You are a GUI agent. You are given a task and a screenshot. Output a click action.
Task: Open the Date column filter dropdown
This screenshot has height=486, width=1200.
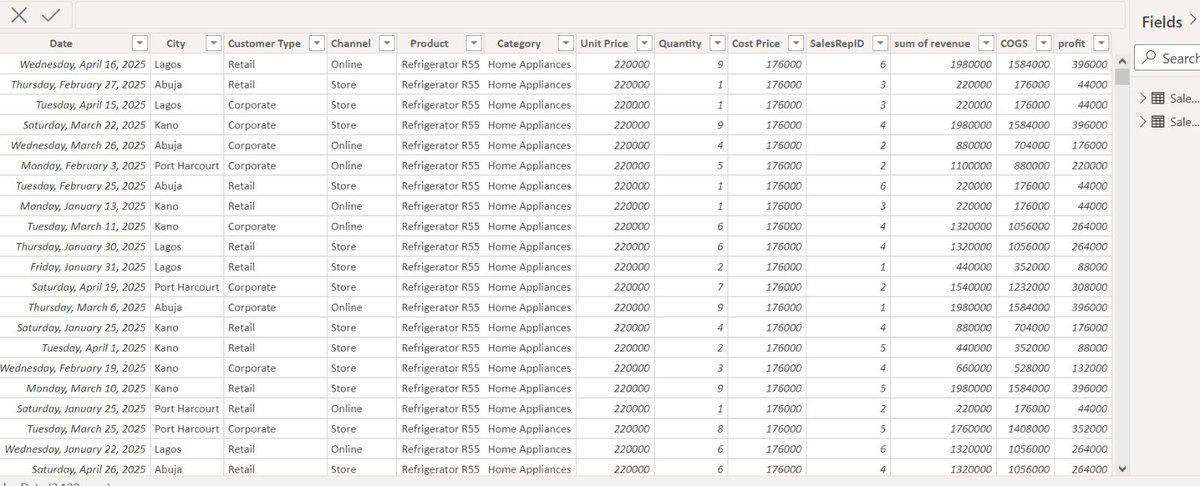click(x=140, y=43)
